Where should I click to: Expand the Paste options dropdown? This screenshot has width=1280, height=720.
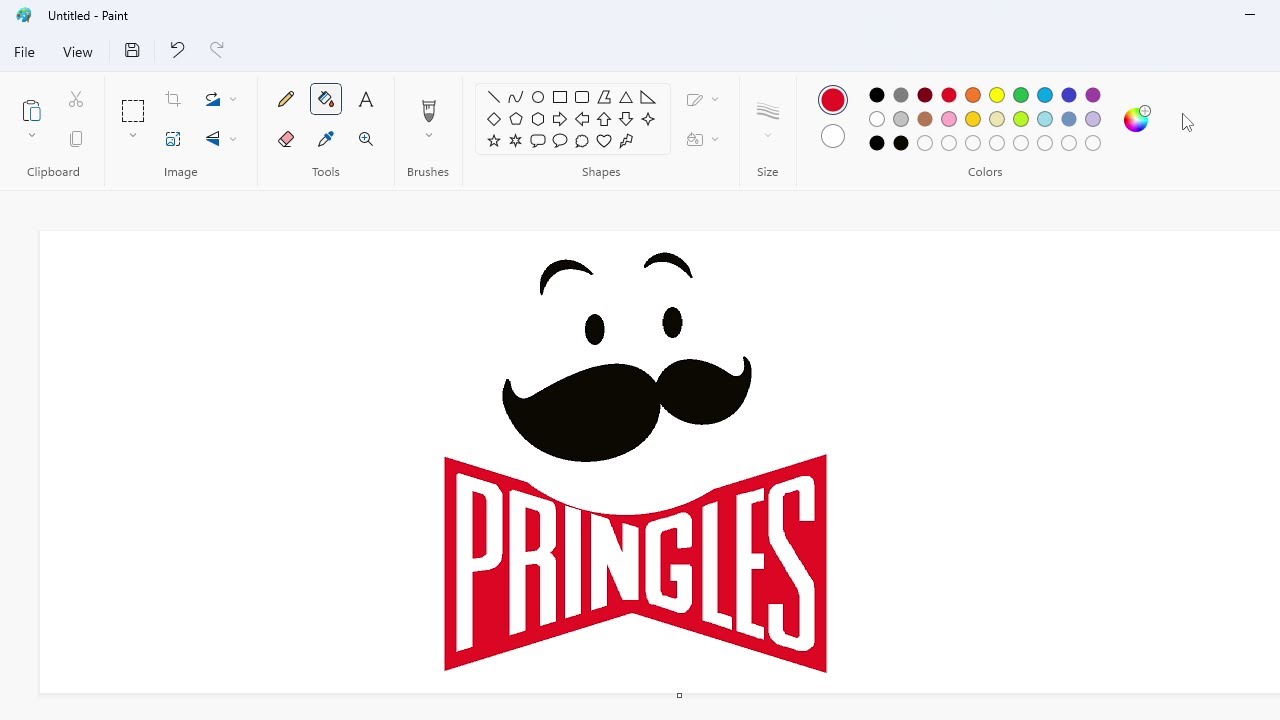point(32,136)
